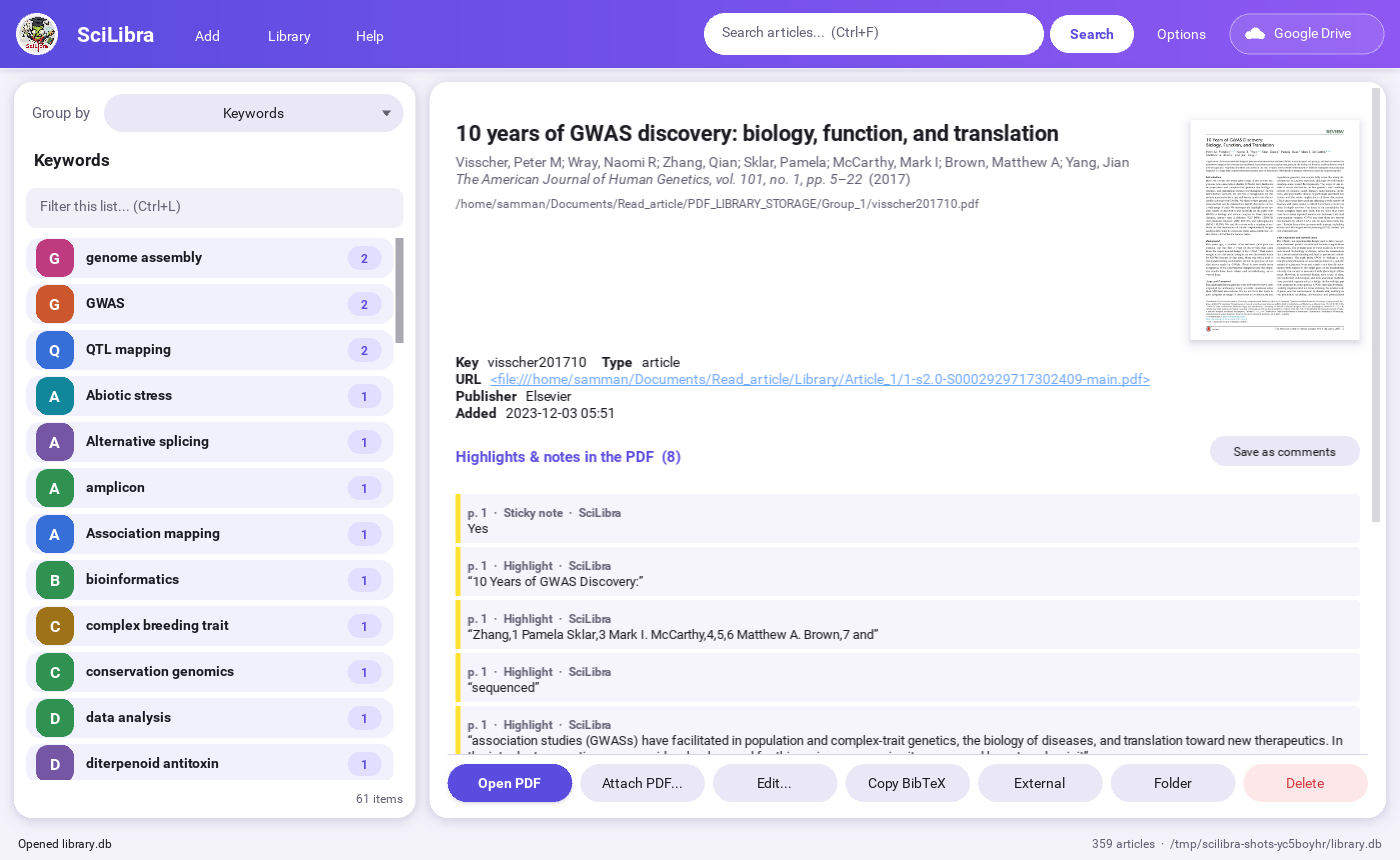Click the article first-page thumbnail
Viewport: 1400px width, 860px height.
1275,230
